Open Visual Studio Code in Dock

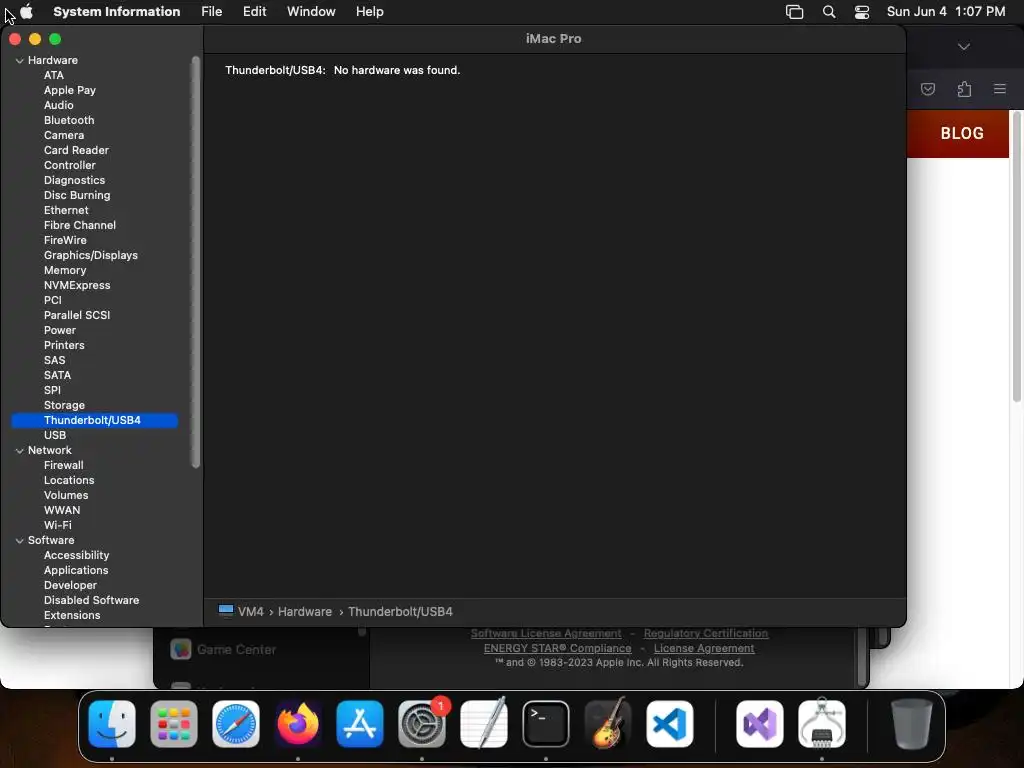click(670, 724)
